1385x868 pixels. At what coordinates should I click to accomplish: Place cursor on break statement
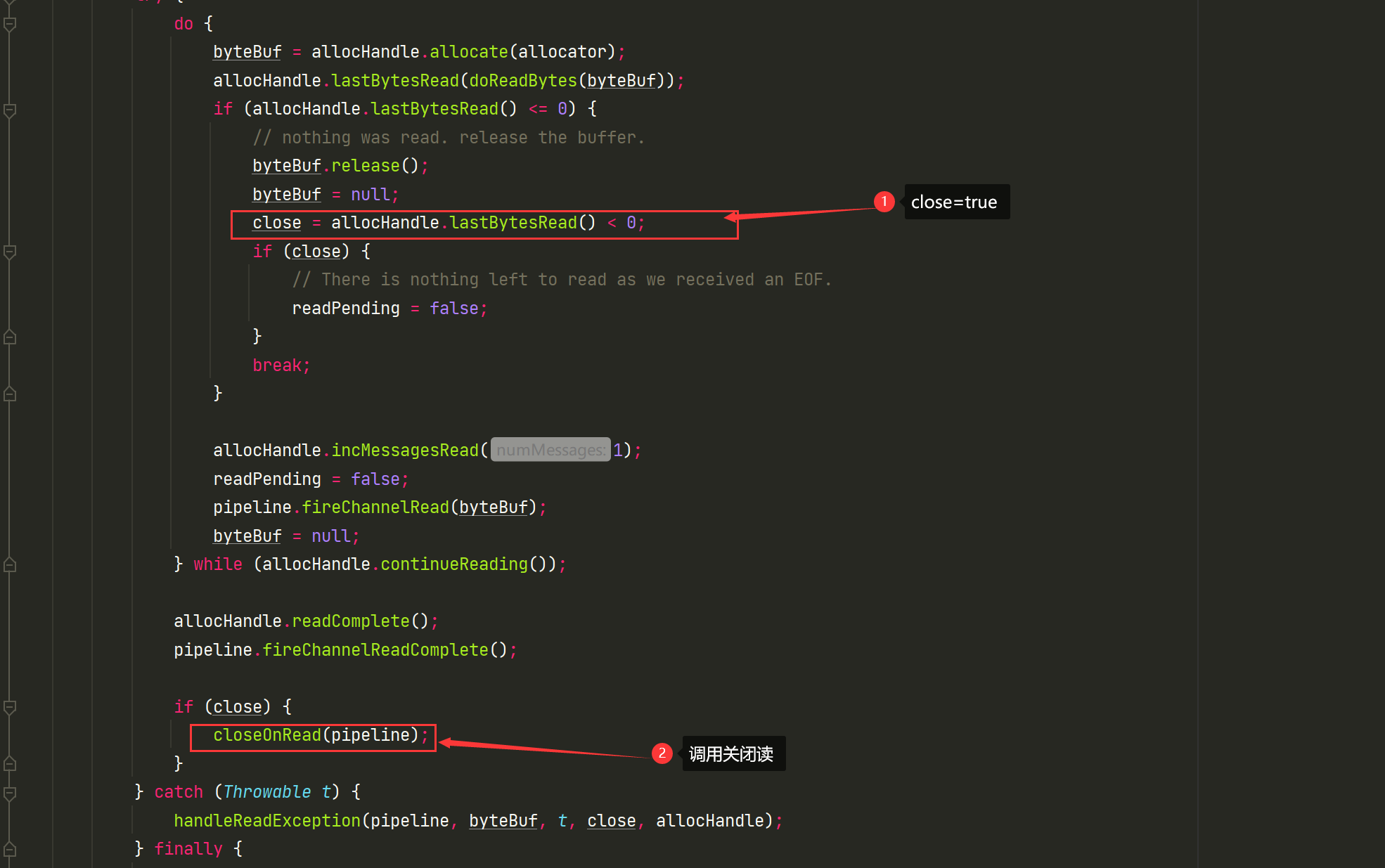[278, 365]
